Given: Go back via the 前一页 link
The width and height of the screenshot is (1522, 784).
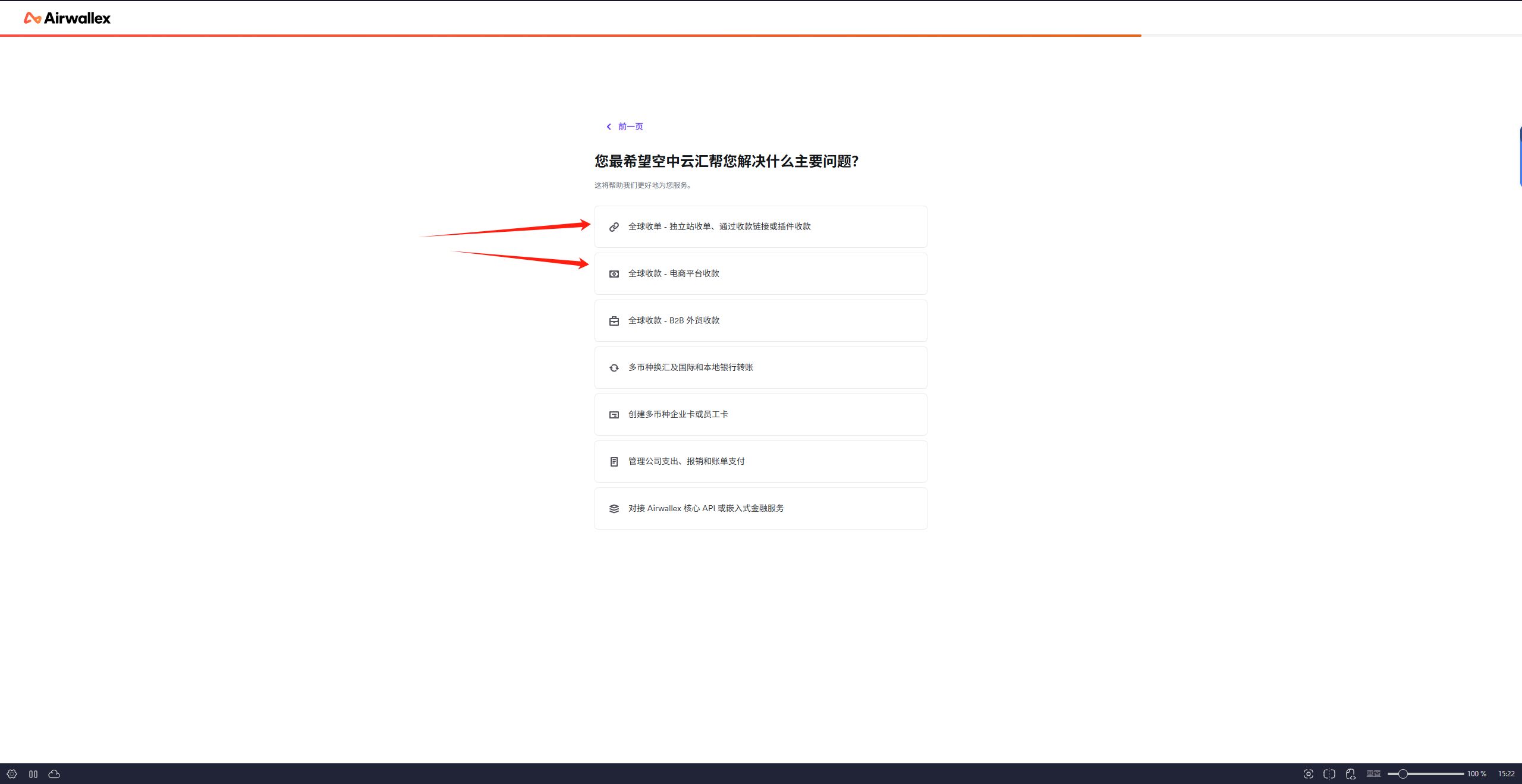Looking at the screenshot, I should (624, 127).
